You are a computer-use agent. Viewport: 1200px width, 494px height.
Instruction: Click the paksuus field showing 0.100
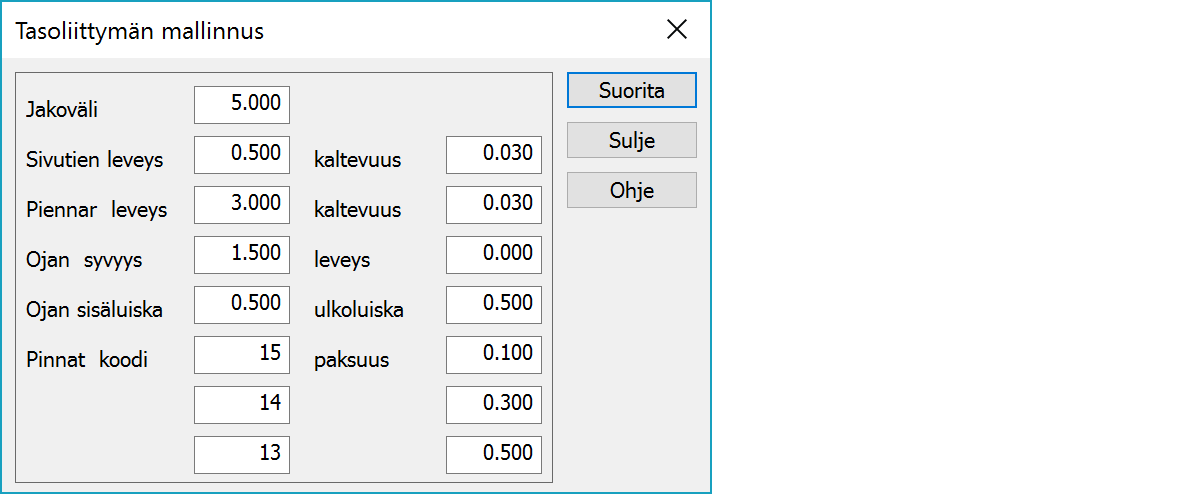[494, 355]
